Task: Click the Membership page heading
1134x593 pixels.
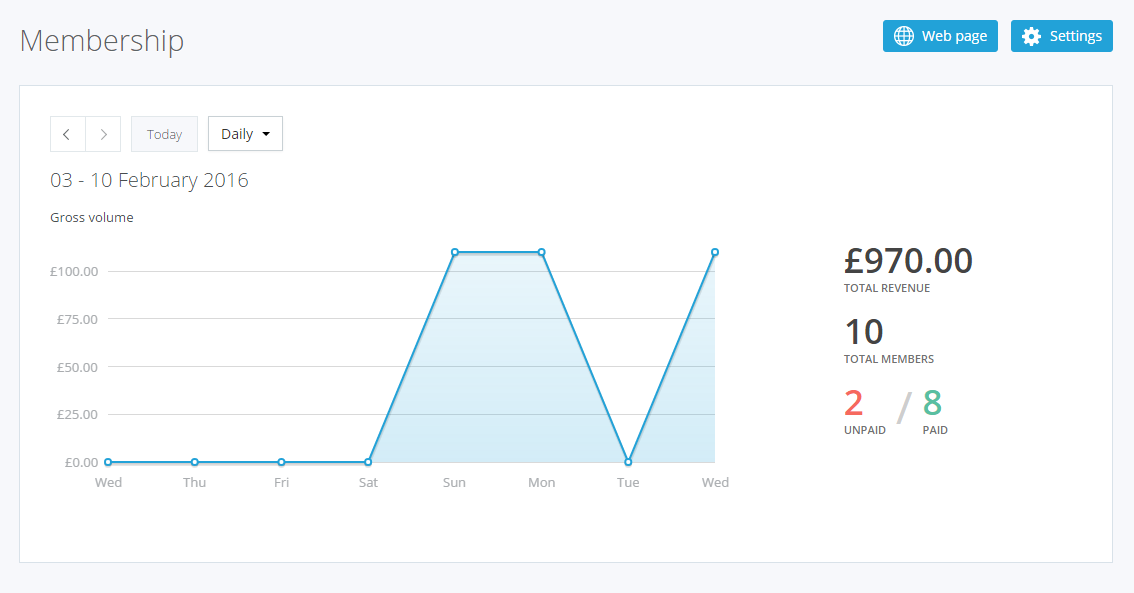Action: coord(102,41)
